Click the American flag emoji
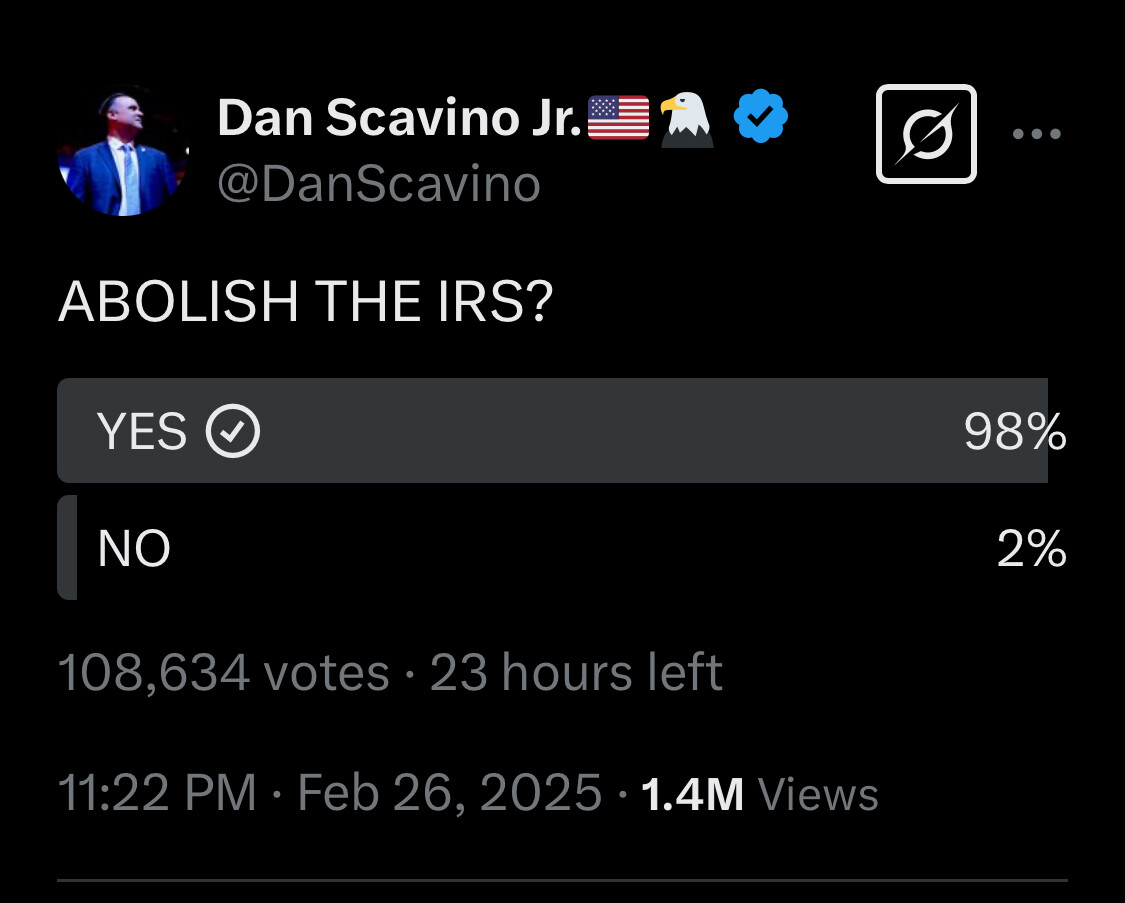The width and height of the screenshot is (1125, 903). tap(618, 118)
